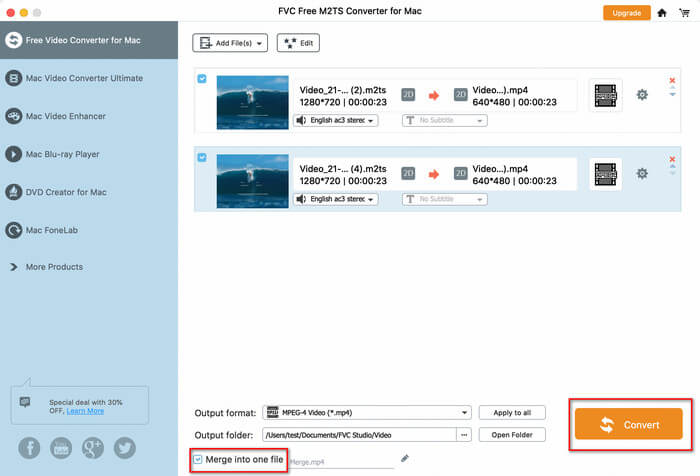Image resolution: width=700 pixels, height=476 pixels.
Task: Open Facebook social icon
Action: [29, 448]
